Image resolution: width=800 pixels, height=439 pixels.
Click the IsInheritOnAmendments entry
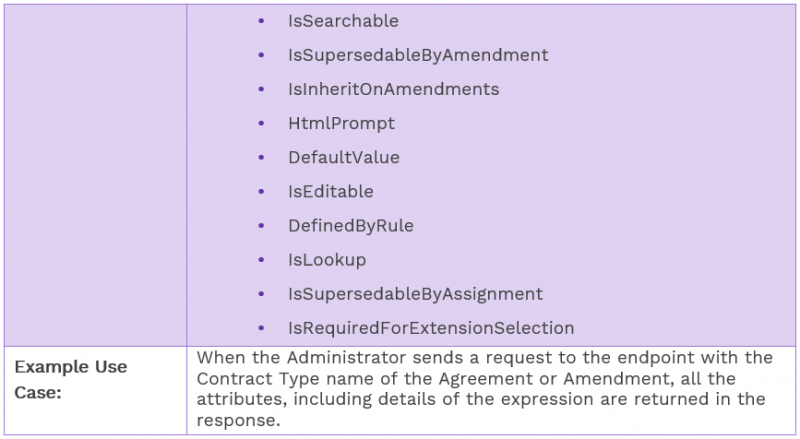pyautogui.click(x=393, y=89)
